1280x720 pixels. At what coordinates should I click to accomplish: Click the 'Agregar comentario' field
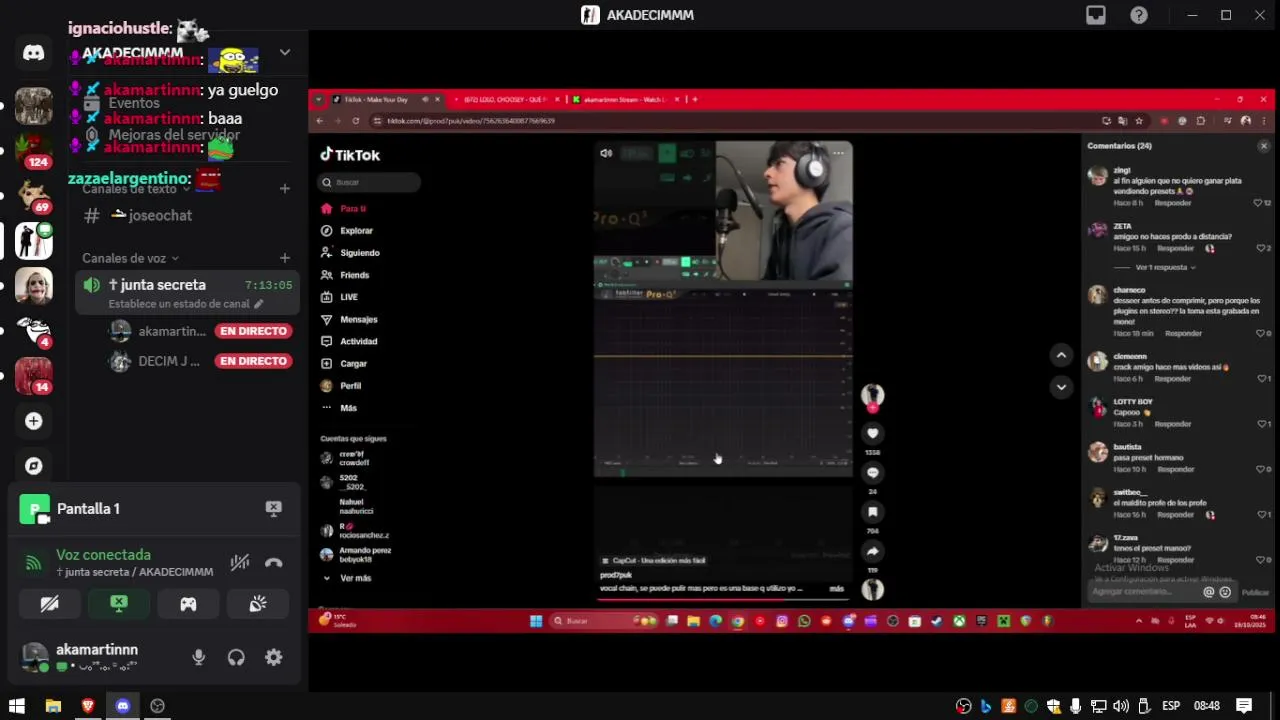pos(1145,592)
